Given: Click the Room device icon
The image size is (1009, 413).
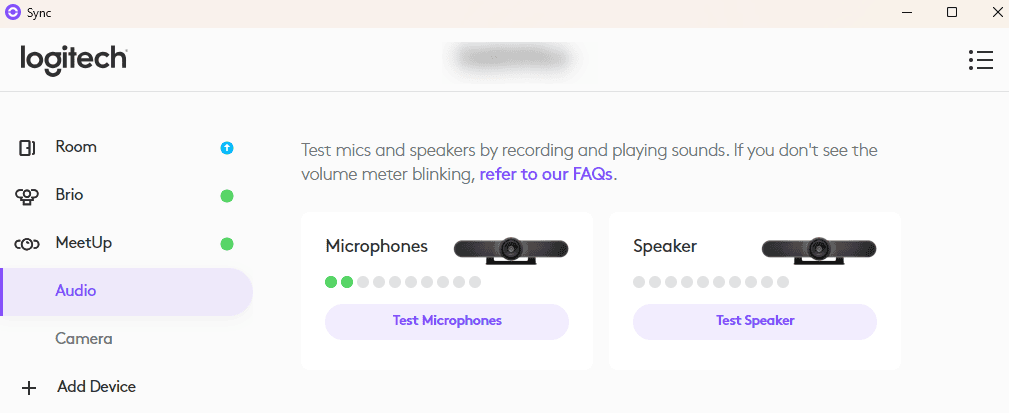Looking at the screenshot, I should [27, 148].
